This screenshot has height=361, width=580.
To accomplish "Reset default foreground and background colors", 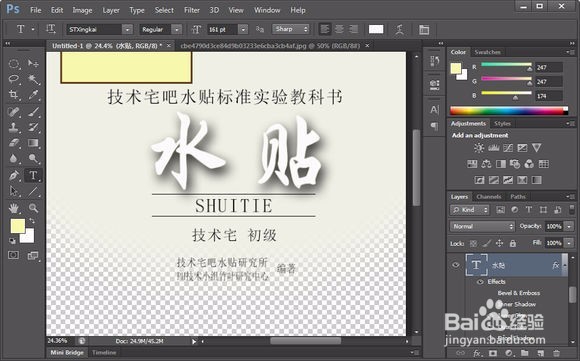I will (x=13, y=241).
